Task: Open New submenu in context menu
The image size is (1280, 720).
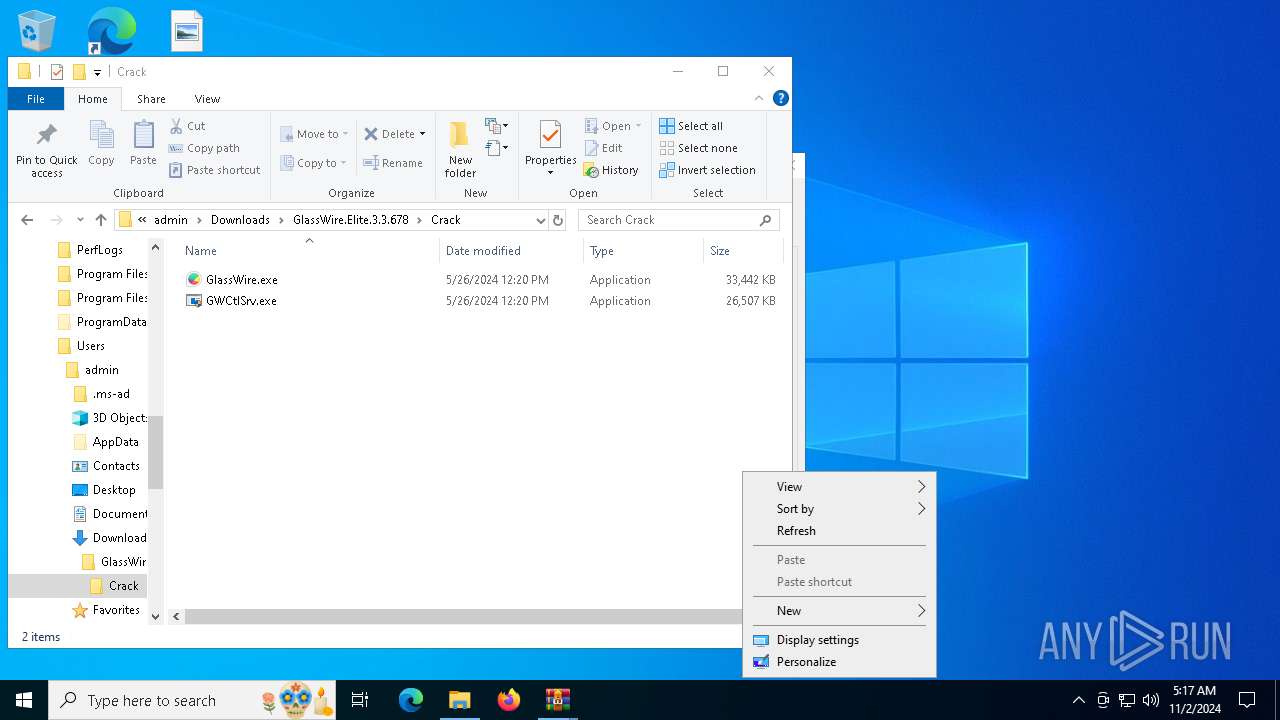Action: (839, 611)
